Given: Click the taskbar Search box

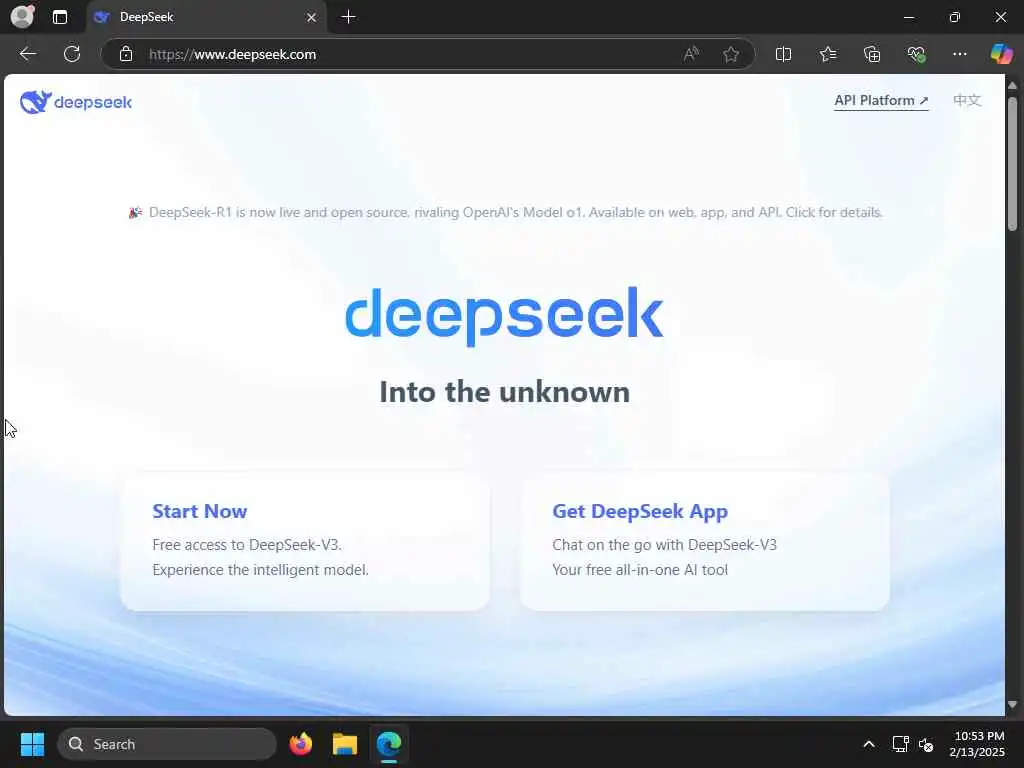Looking at the screenshot, I should (167, 744).
